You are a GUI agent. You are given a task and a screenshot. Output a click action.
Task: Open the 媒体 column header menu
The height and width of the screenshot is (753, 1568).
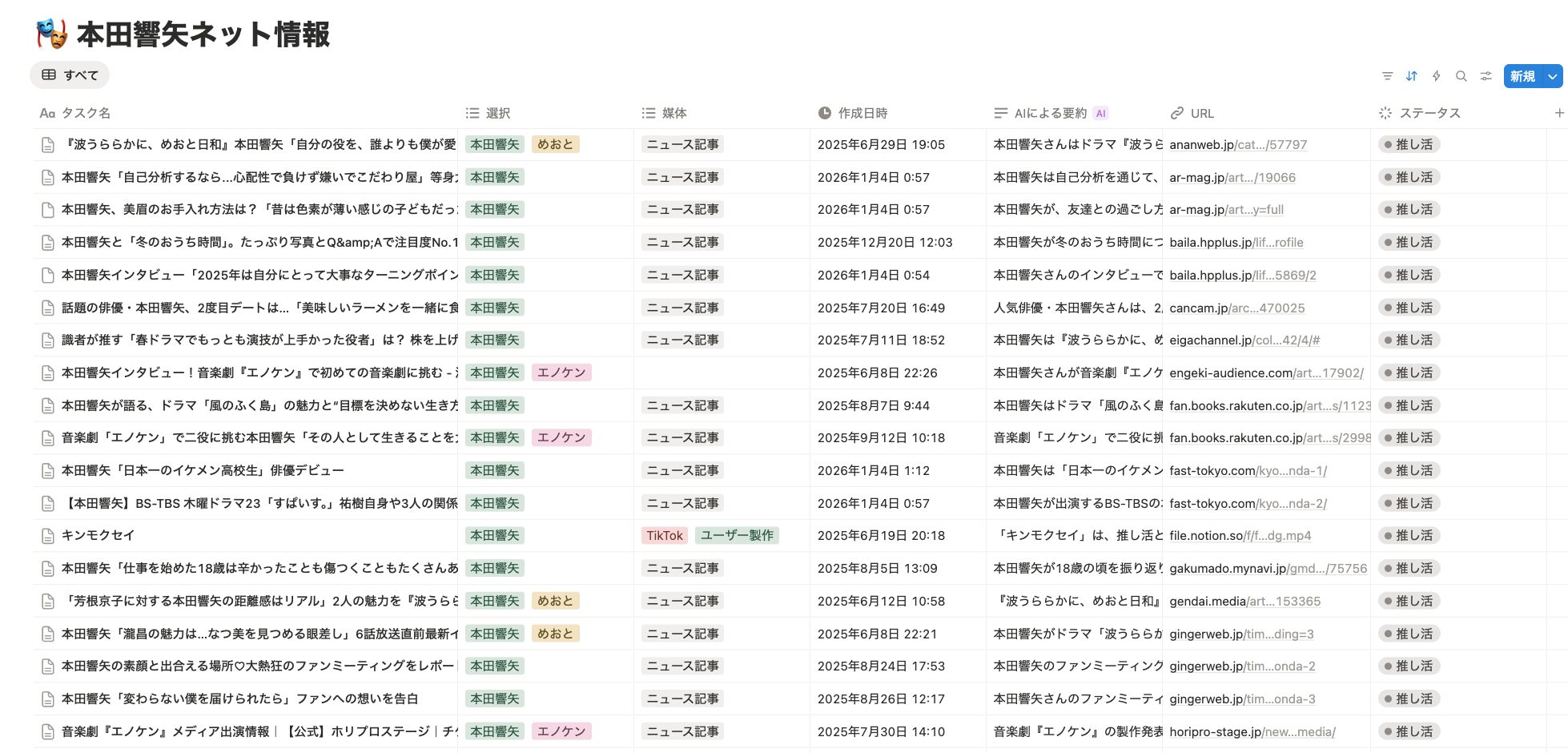click(x=673, y=113)
